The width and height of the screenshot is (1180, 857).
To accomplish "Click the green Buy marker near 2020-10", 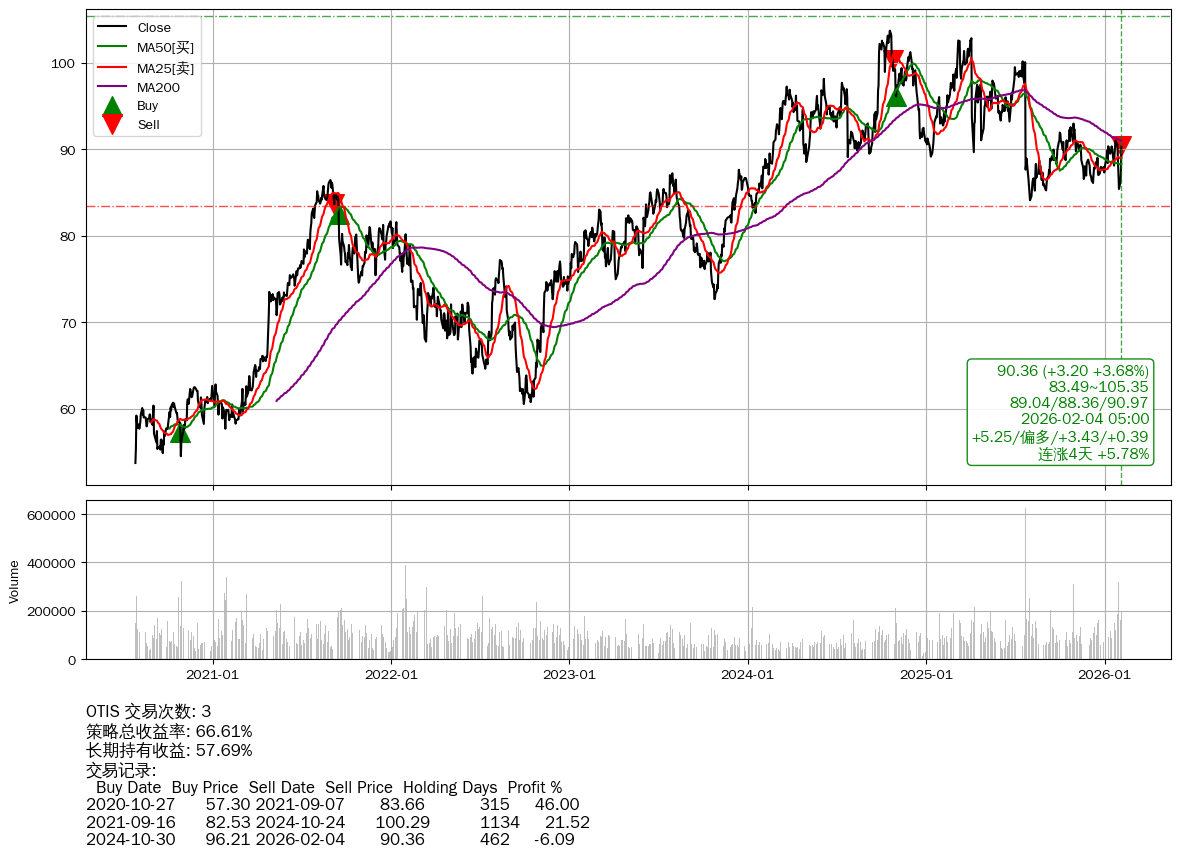I will (x=180, y=432).
